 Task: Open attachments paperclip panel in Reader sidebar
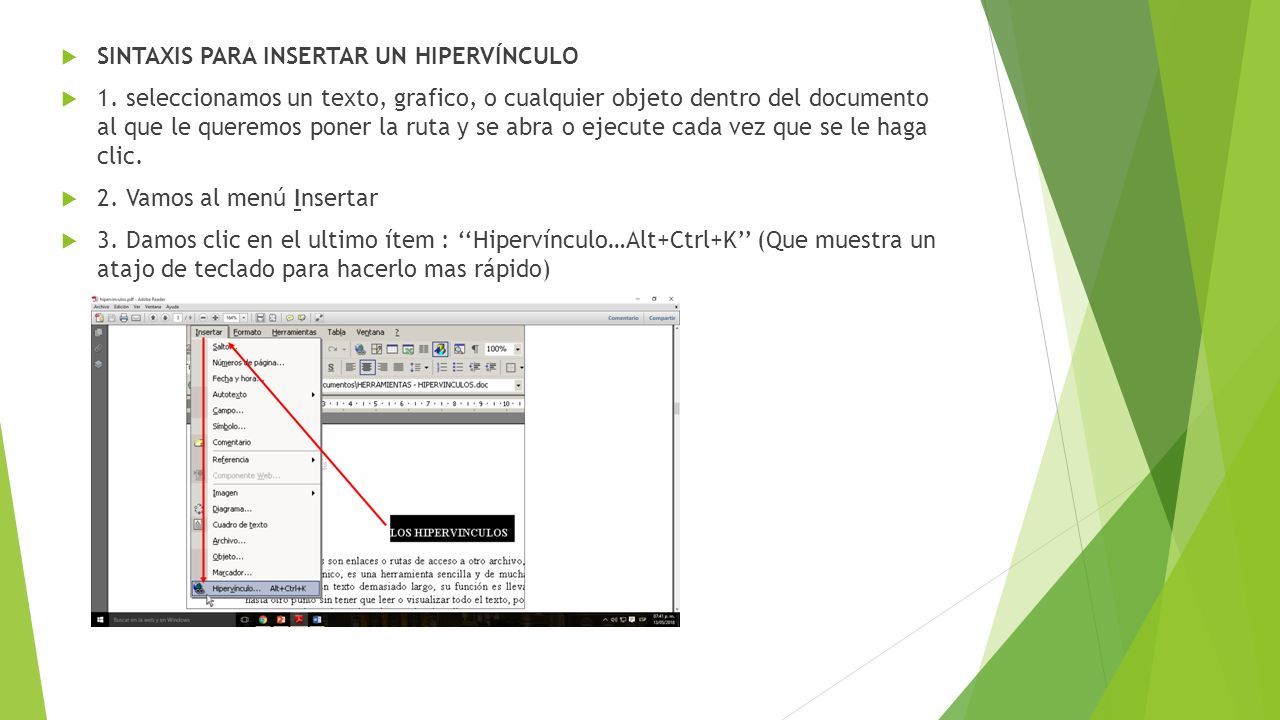tap(98, 348)
